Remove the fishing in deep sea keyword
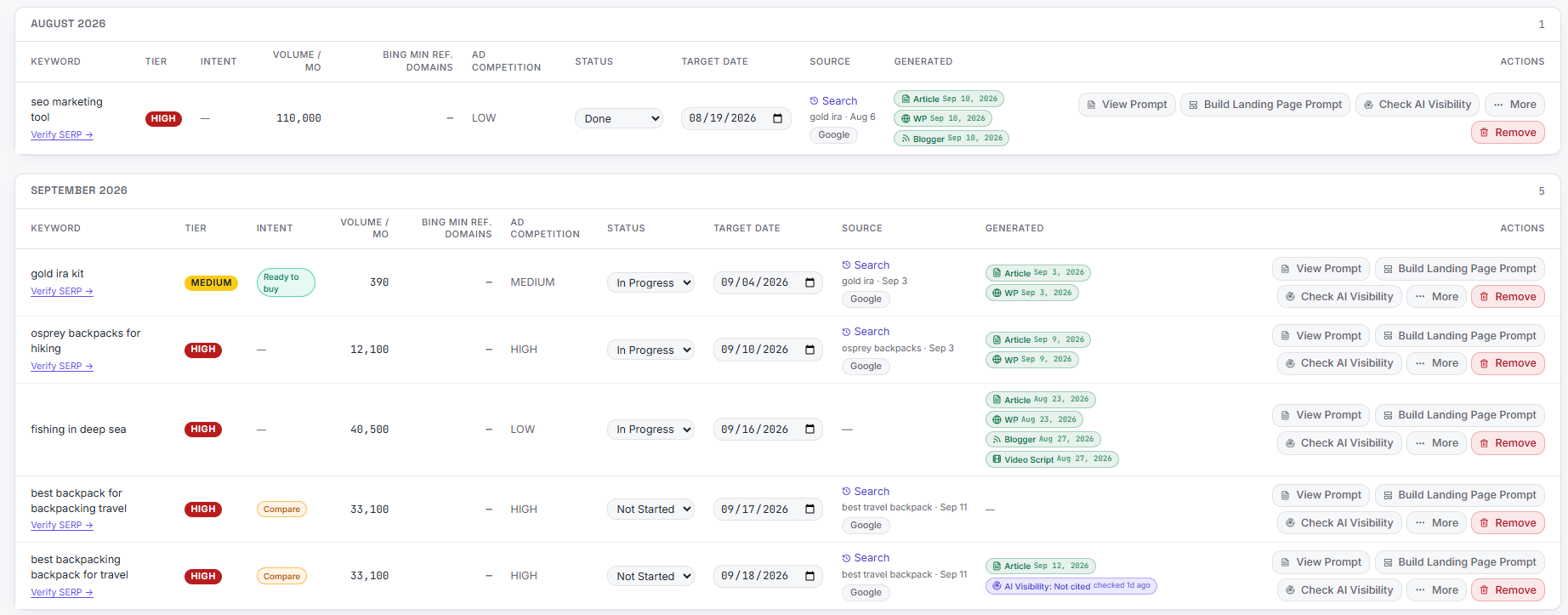1568x615 pixels. [x=1508, y=443]
